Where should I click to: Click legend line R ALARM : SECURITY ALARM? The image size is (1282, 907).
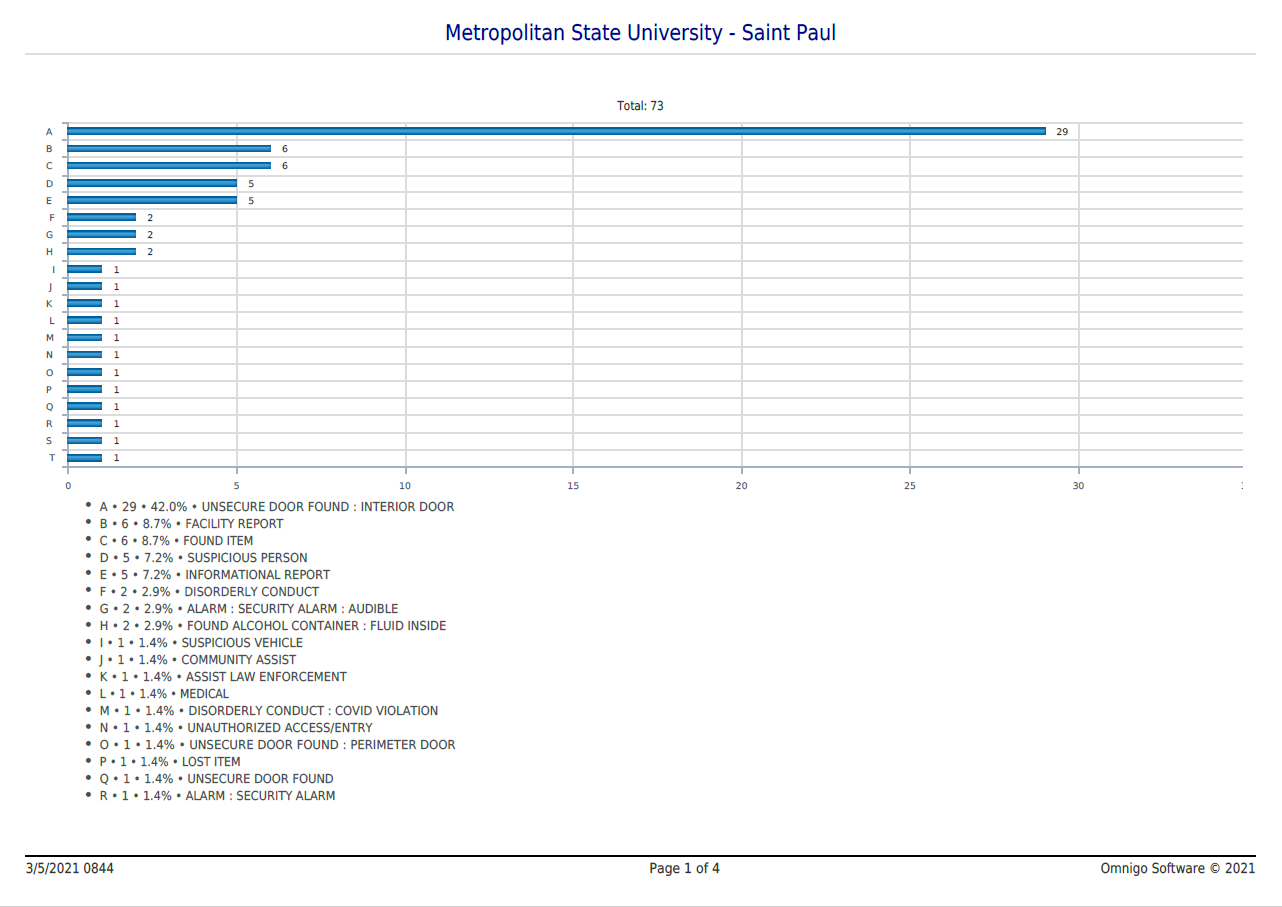click(217, 796)
